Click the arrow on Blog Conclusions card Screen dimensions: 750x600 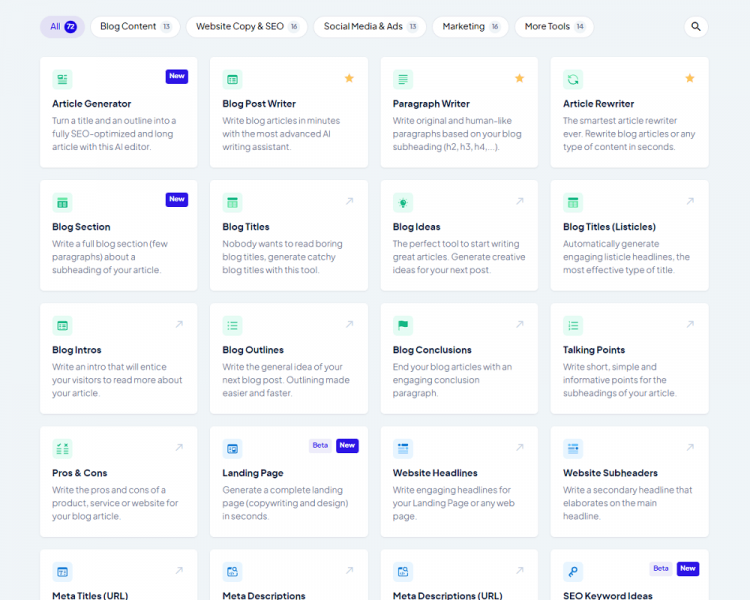click(x=520, y=324)
